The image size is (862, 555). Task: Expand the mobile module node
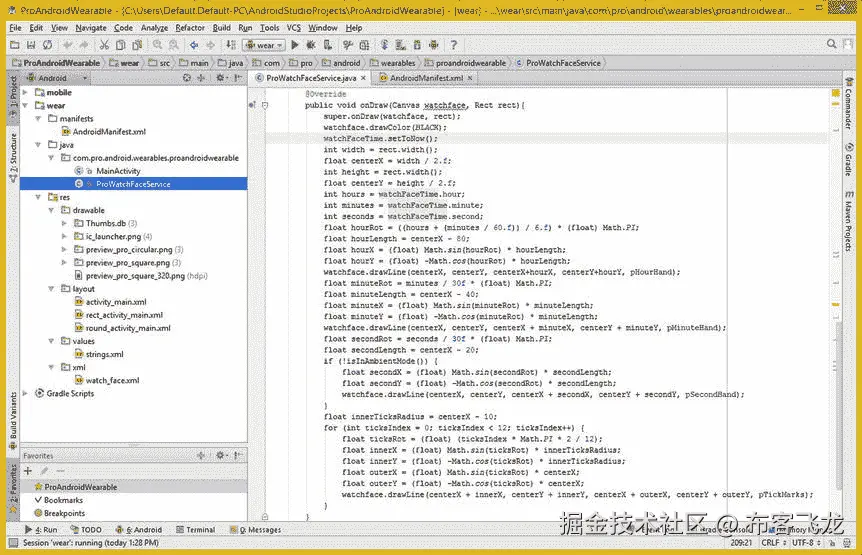tap(25, 92)
